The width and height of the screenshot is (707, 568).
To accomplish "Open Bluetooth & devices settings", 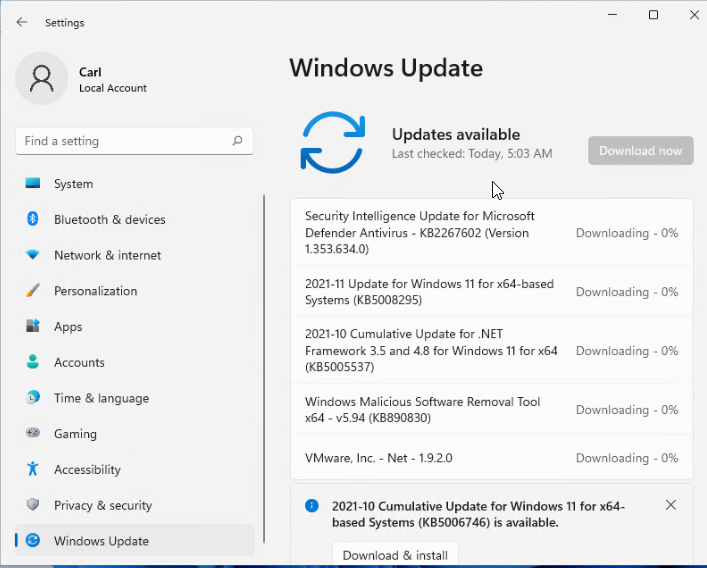I will tap(134, 219).
